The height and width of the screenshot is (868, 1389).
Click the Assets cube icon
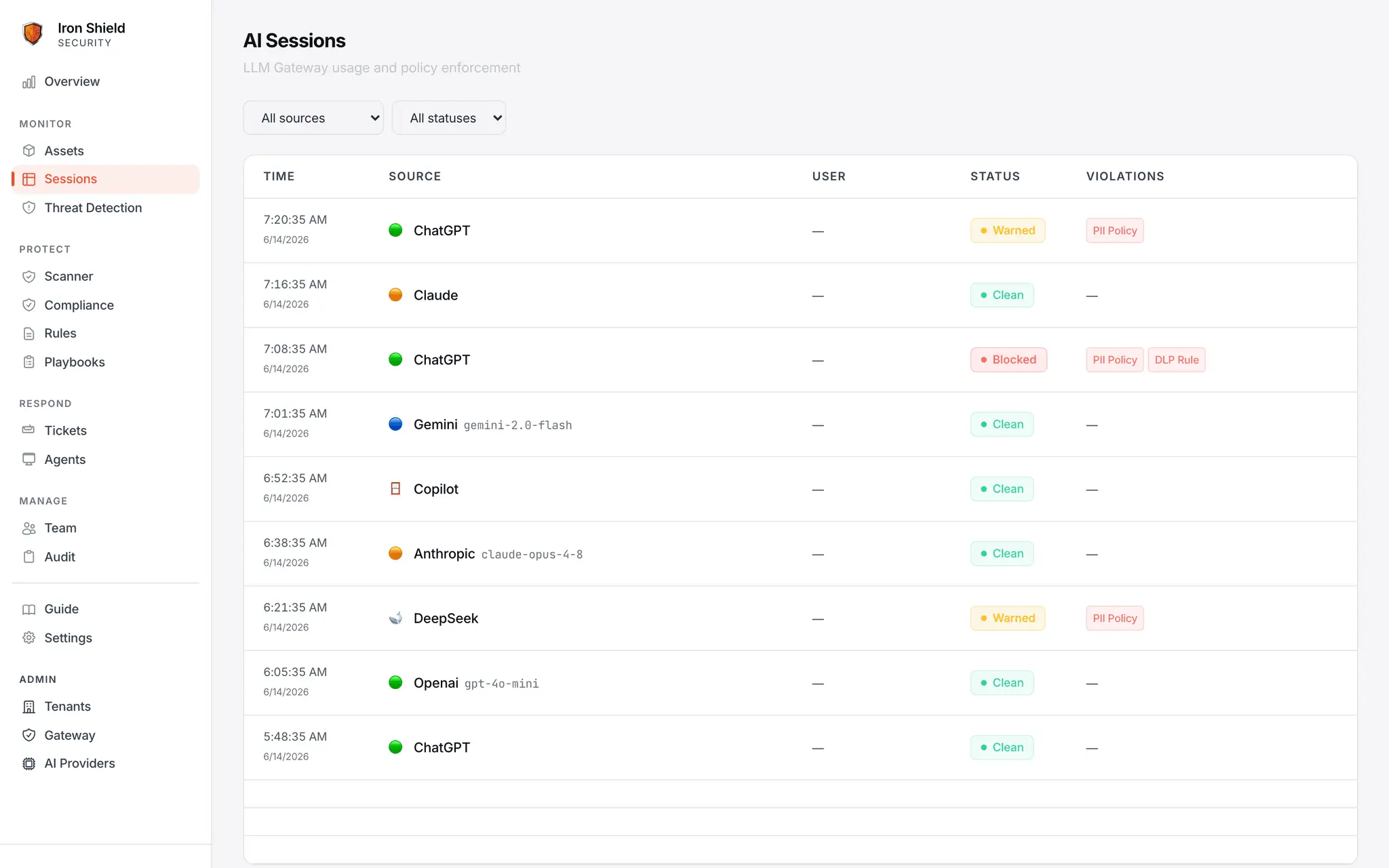(28, 151)
